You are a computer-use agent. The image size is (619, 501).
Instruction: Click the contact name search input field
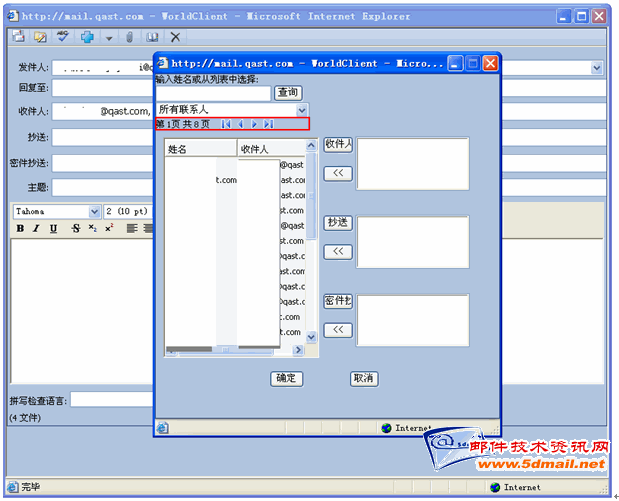[x=213, y=93]
